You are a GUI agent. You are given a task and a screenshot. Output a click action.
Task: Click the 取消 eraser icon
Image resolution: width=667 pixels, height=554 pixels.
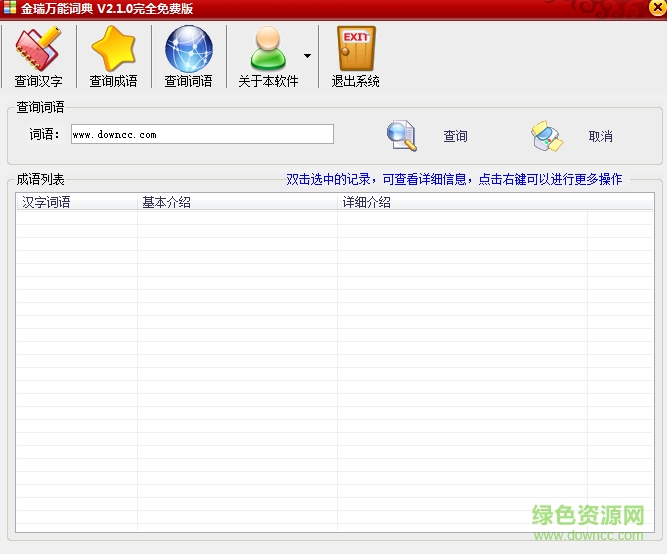[x=547, y=136]
